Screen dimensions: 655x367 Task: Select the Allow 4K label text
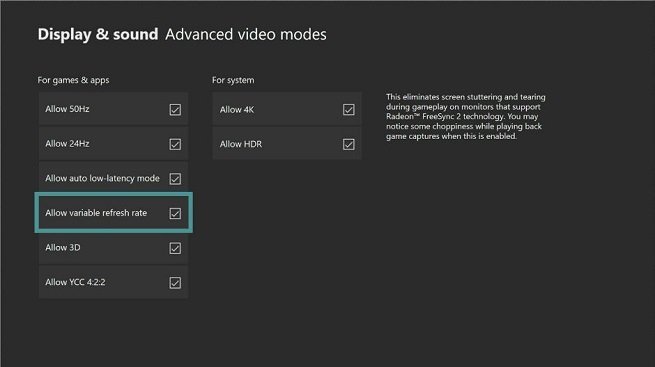(237, 110)
